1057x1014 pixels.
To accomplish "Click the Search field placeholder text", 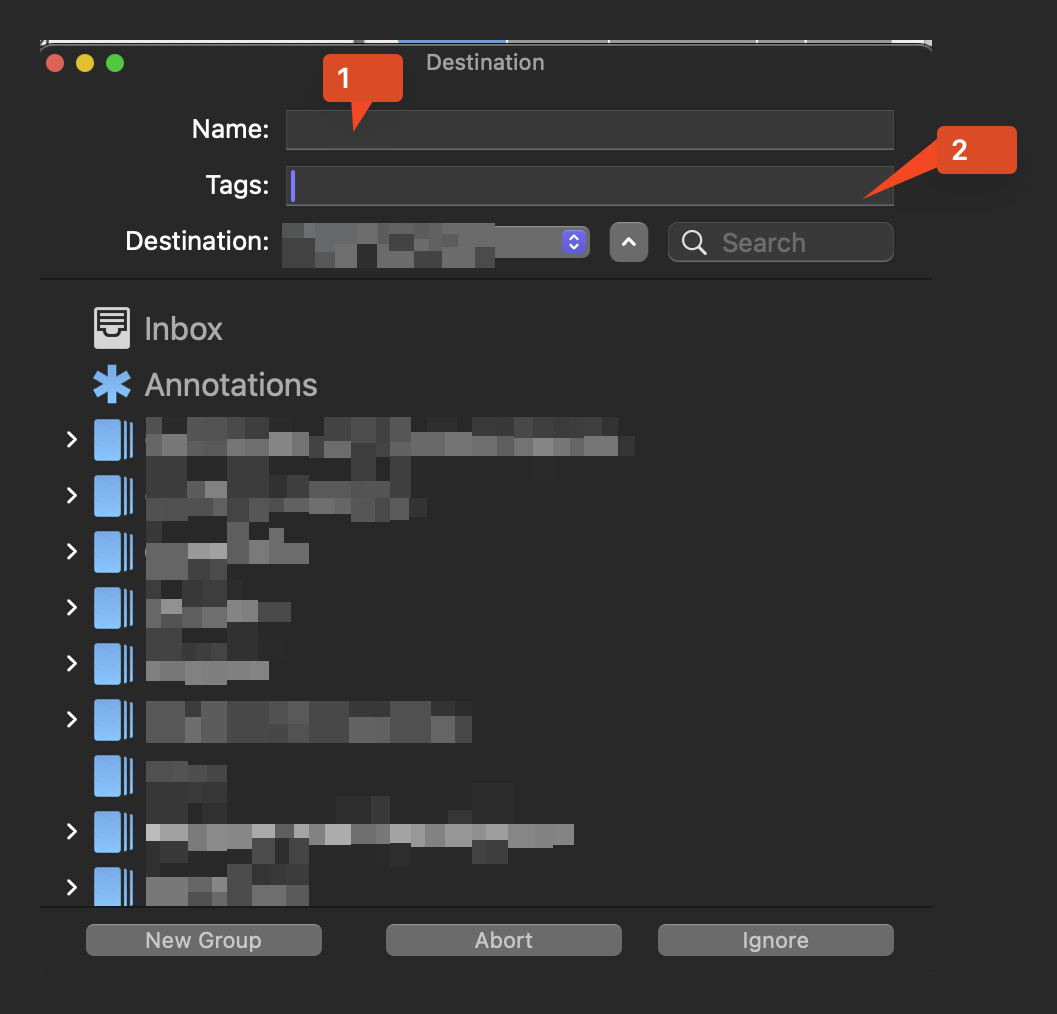I will click(x=763, y=243).
